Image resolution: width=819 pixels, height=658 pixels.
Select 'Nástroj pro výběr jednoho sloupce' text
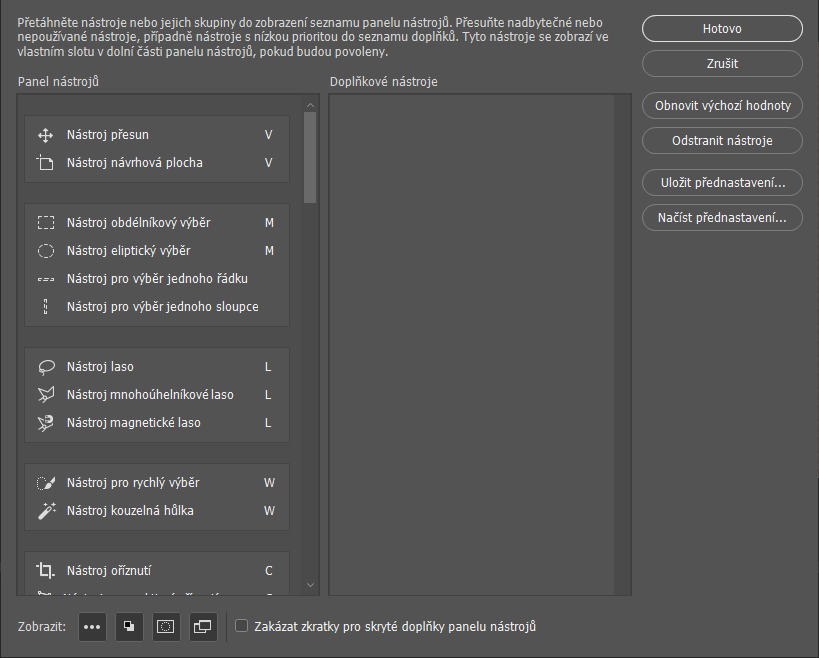162,307
